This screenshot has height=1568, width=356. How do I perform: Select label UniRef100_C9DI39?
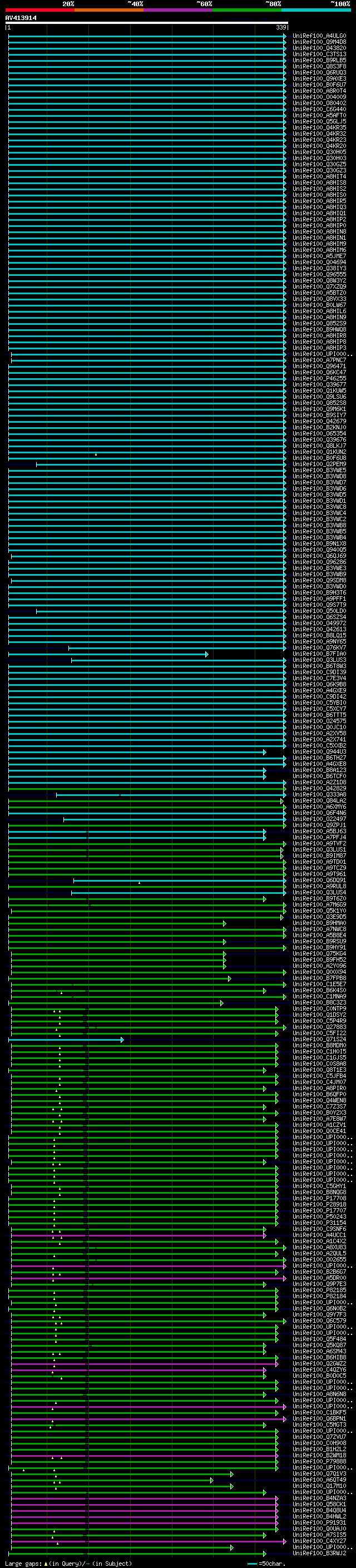click(319, 672)
